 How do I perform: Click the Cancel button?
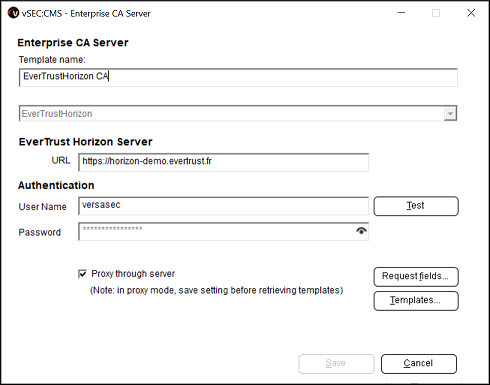tap(419, 364)
